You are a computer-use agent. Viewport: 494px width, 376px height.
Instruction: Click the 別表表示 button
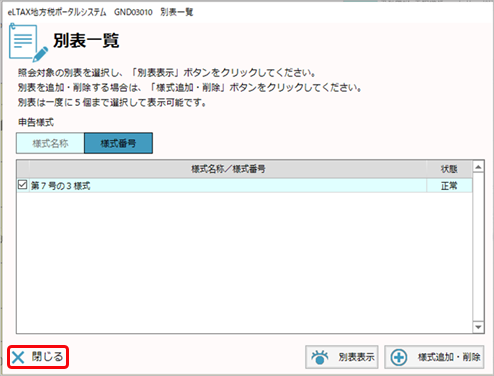[342, 357]
